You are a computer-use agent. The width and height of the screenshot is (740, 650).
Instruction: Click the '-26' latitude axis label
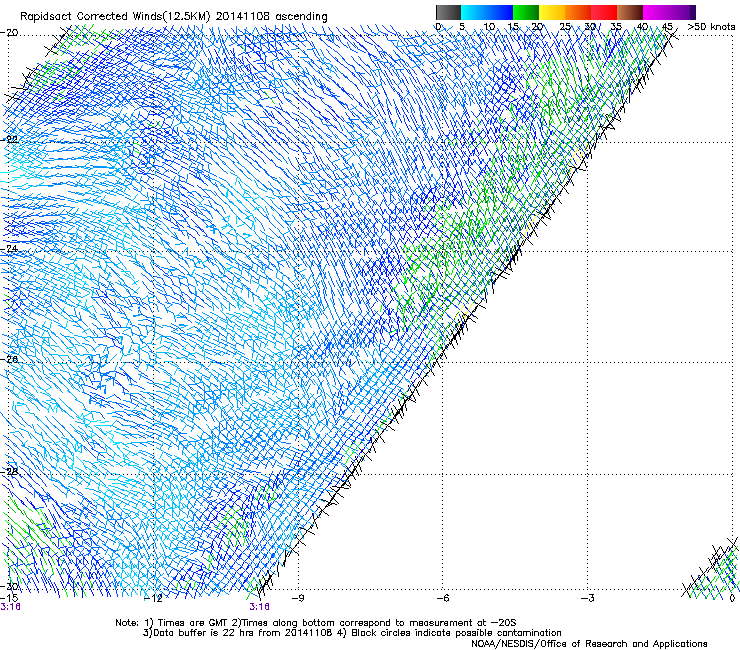click(9, 359)
